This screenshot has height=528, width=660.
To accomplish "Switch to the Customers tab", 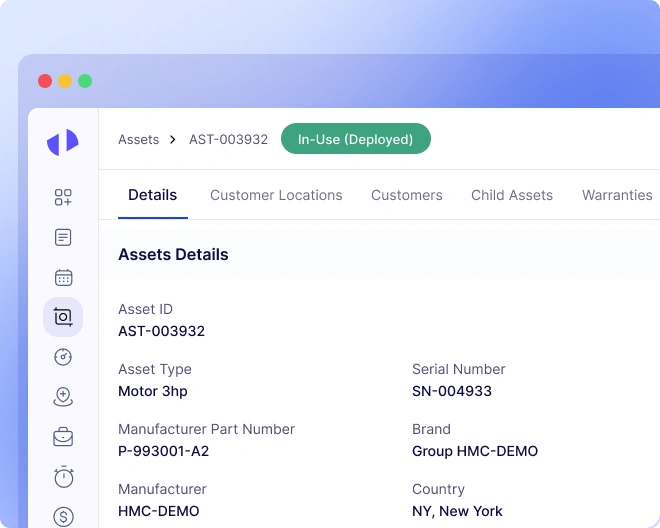I will point(407,195).
